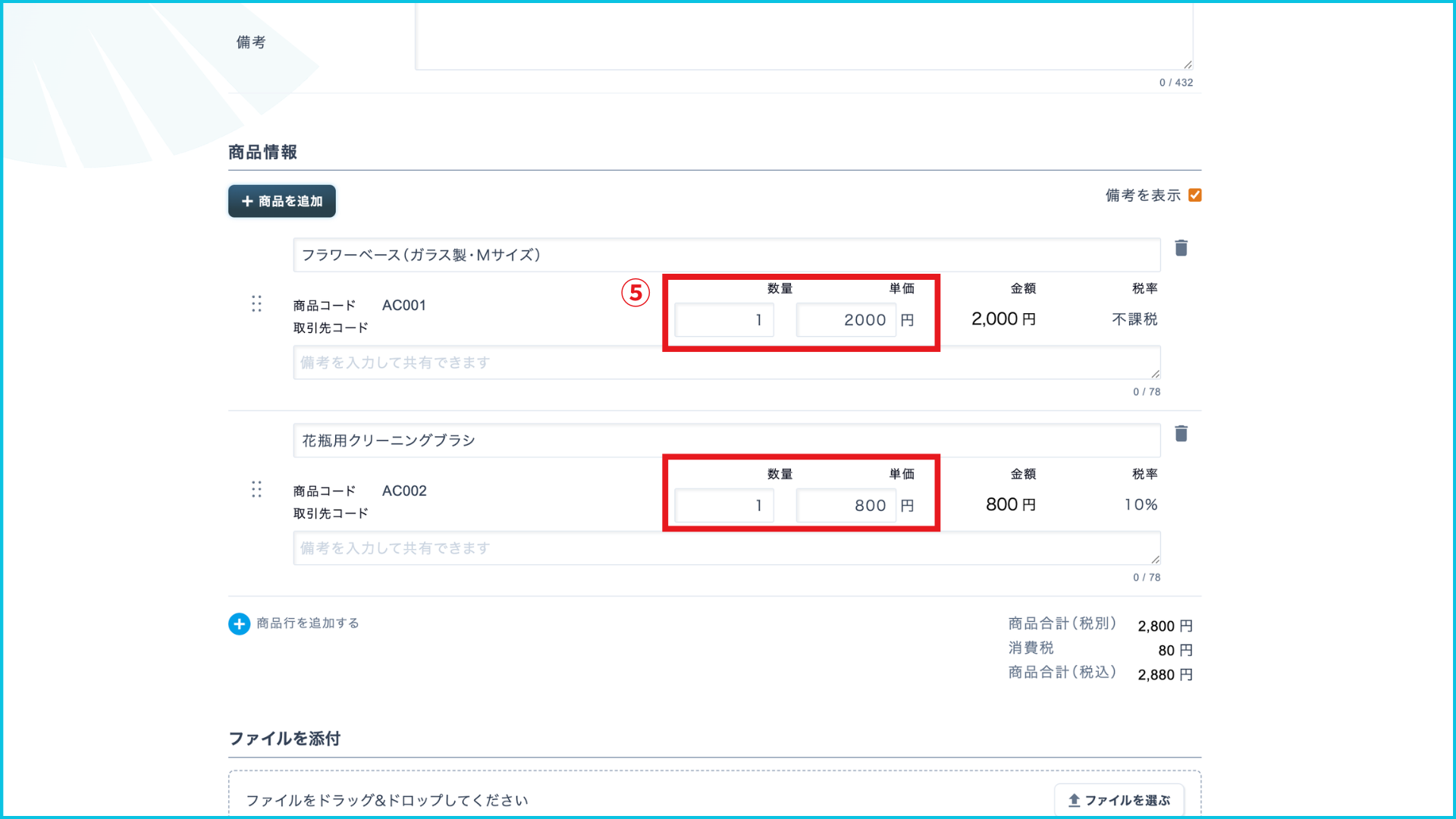This screenshot has width=1456, height=819.
Task: Click resize grip of AC001 remarks textarea
Action: [1155, 374]
